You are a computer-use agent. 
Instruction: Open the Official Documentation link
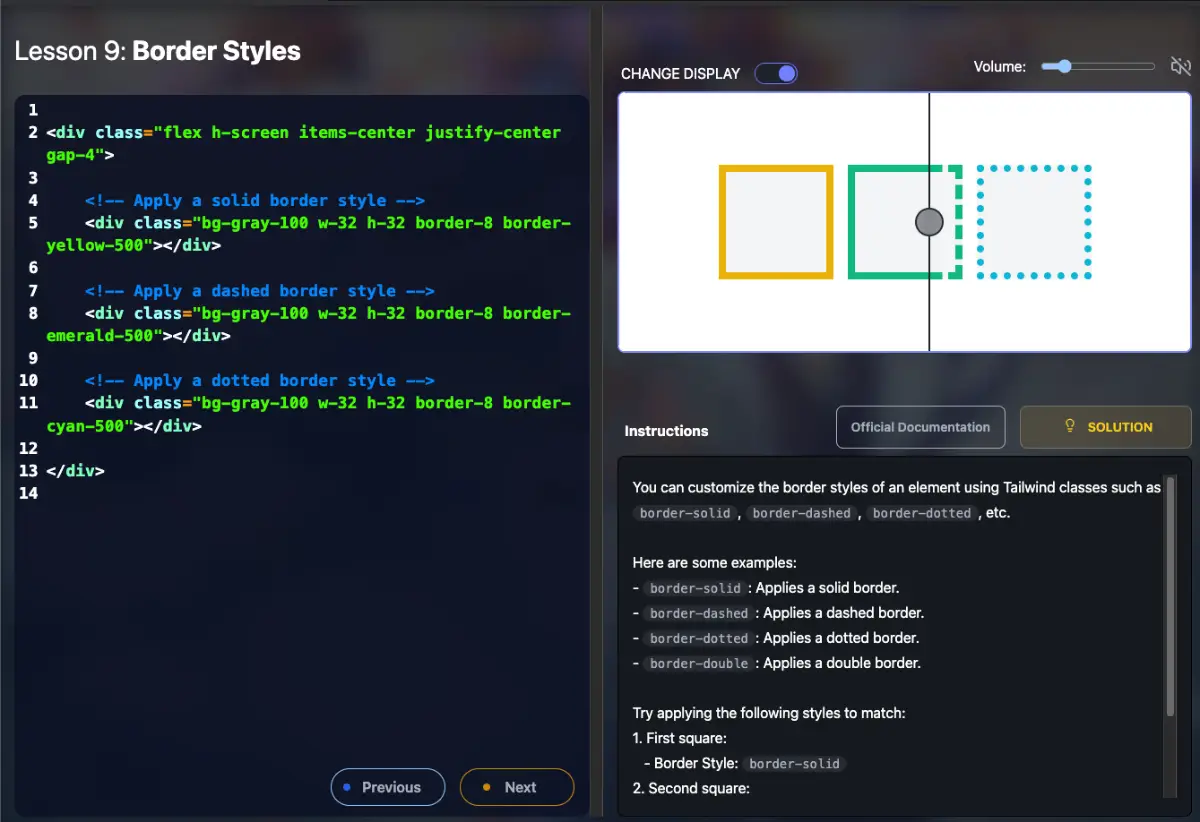[x=920, y=427]
